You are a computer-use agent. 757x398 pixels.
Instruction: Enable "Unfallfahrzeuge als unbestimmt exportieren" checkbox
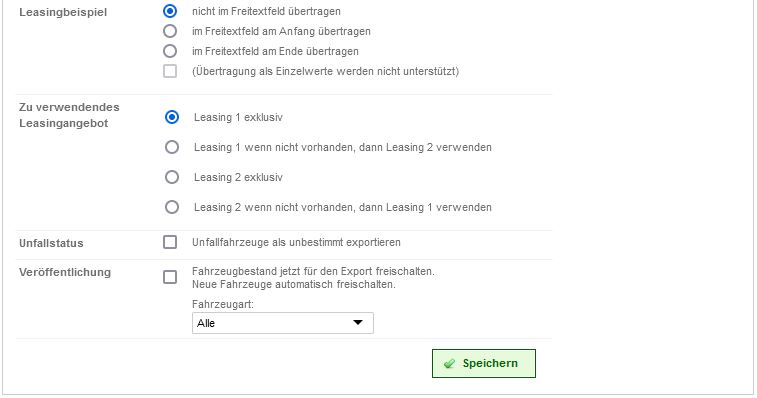coord(170,242)
